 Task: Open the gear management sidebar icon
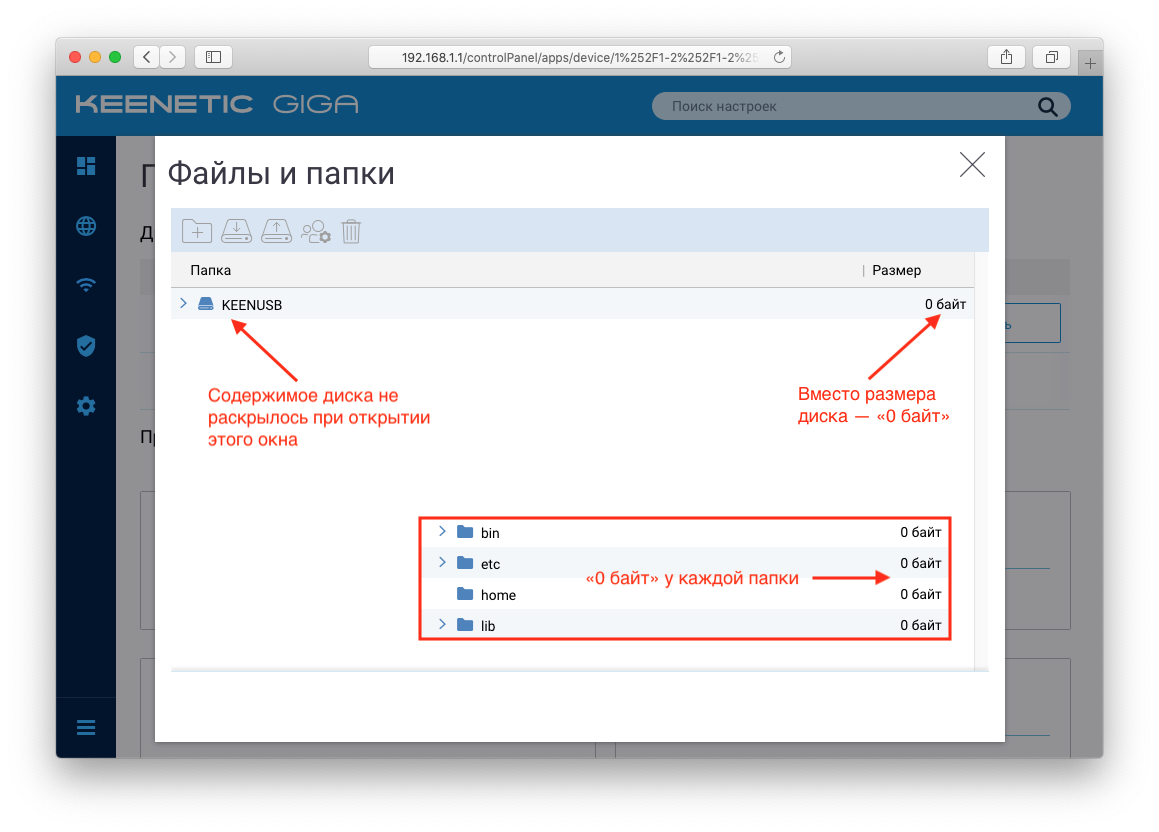click(x=86, y=406)
